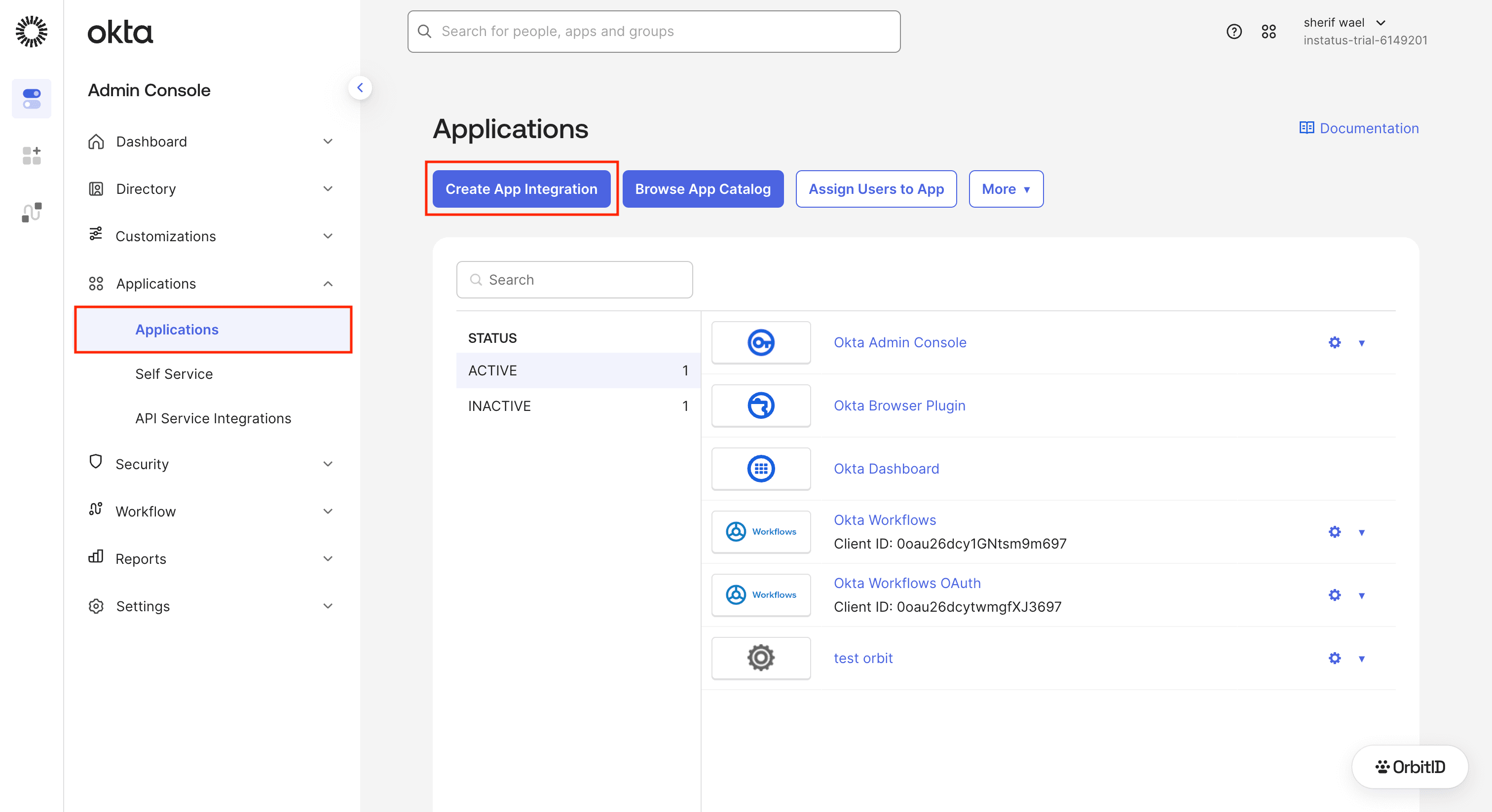
Task: Open the dropdown arrow for test orbit
Action: (x=1362, y=659)
